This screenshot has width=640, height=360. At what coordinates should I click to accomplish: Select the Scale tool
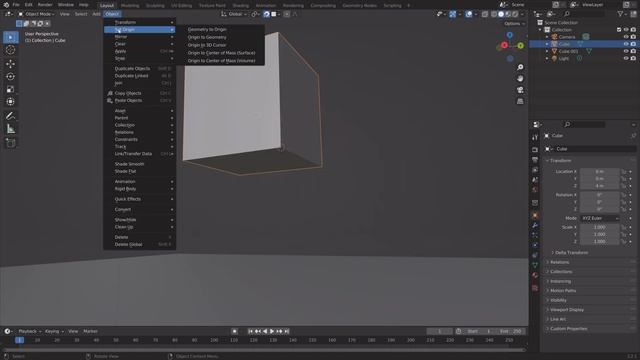point(11,89)
